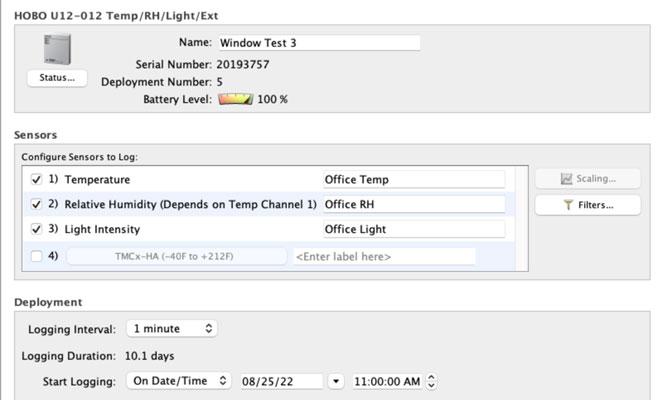Click the start date field 08/25/22
The image size is (660, 400).
pos(280,381)
